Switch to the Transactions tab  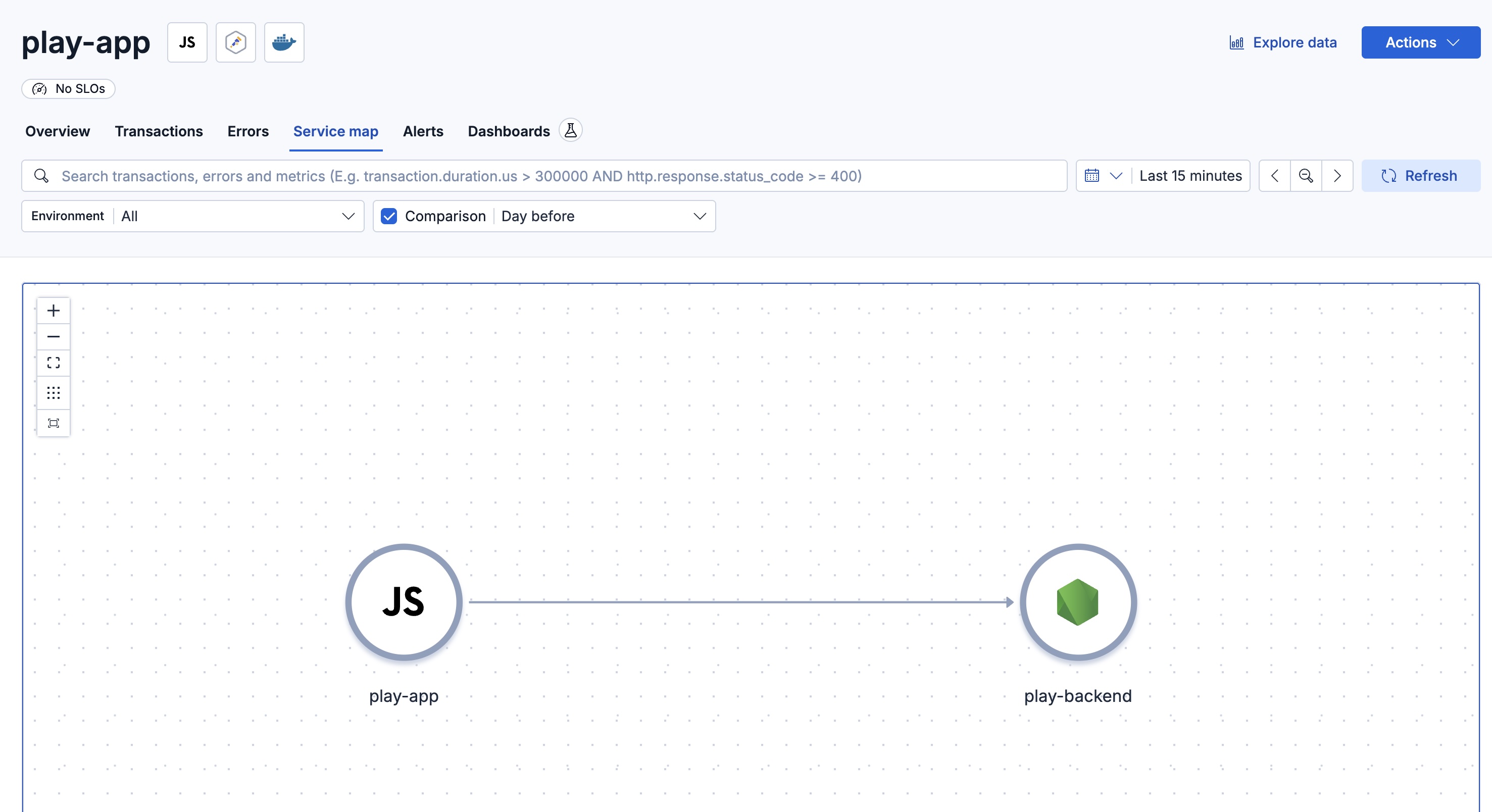click(x=159, y=131)
